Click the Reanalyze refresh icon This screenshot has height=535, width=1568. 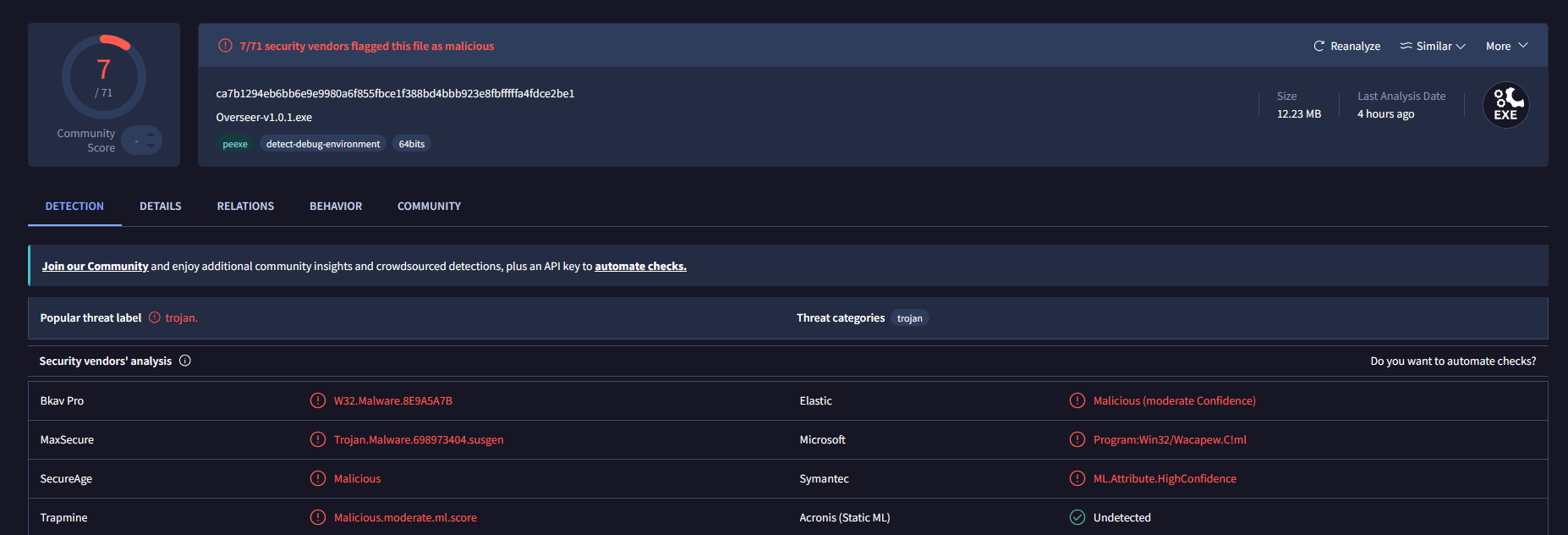click(x=1319, y=46)
